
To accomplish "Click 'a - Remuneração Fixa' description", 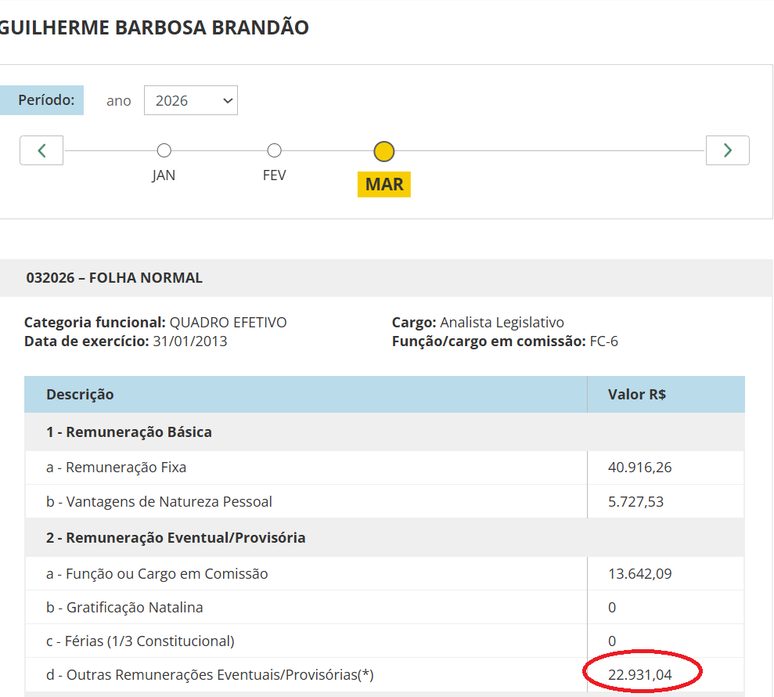I will [x=116, y=467].
